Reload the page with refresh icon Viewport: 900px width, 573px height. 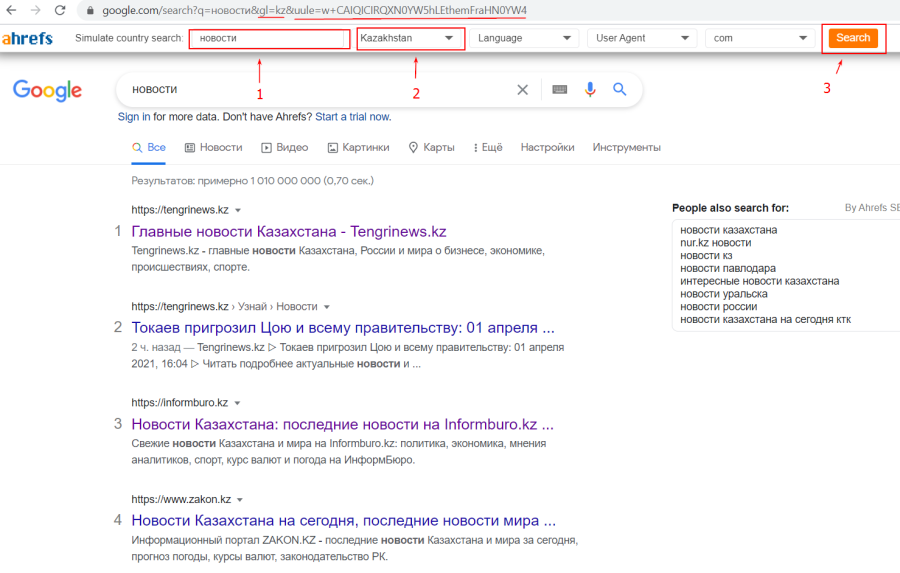pyautogui.click(x=60, y=10)
